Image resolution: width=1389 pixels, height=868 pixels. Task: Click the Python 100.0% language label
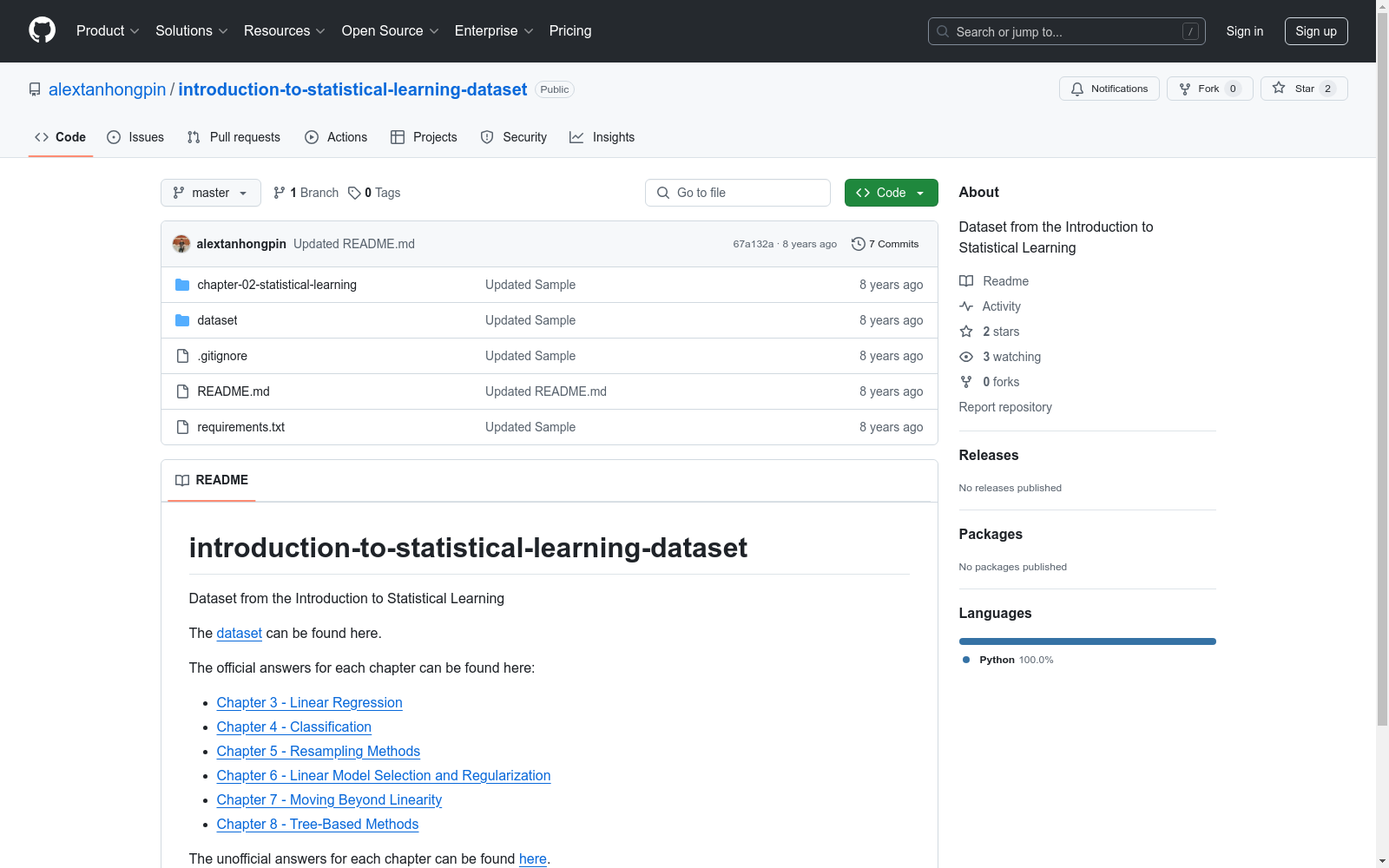1009,660
